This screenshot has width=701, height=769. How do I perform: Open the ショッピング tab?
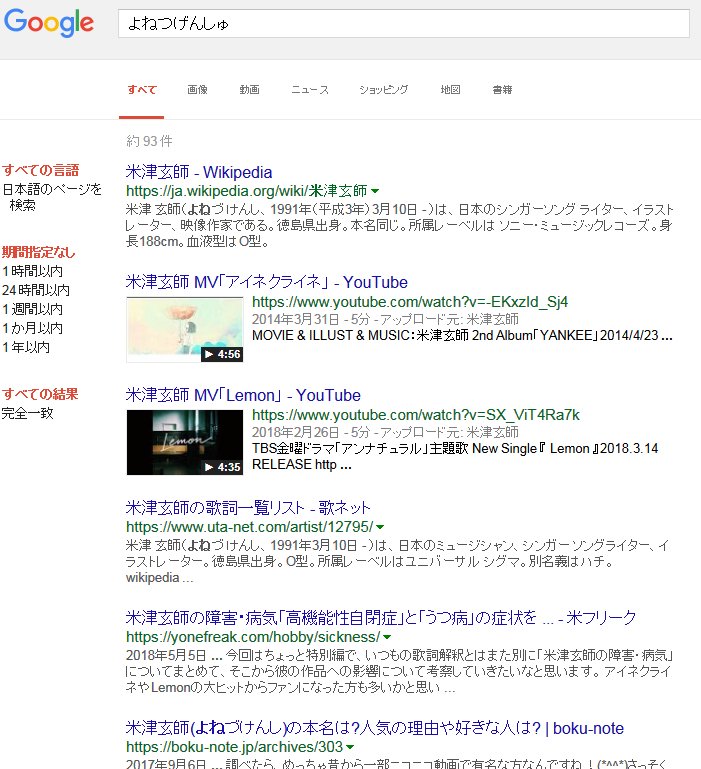383,90
